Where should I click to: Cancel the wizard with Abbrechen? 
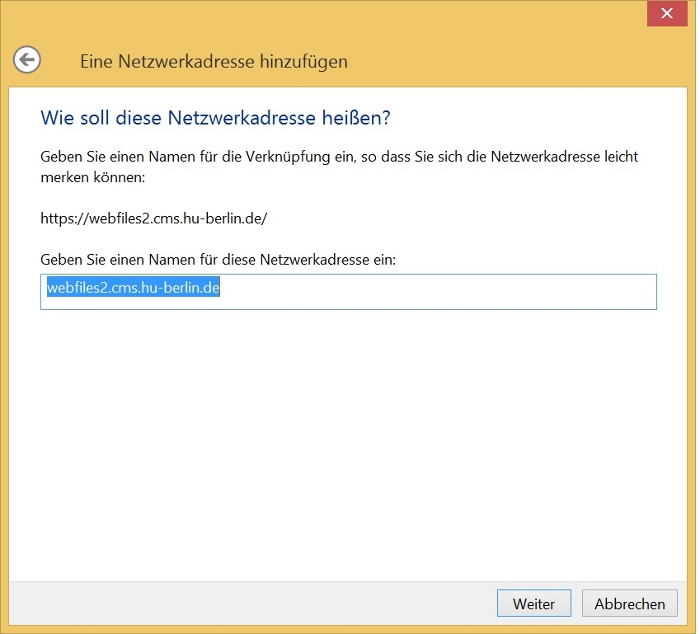[x=629, y=604]
